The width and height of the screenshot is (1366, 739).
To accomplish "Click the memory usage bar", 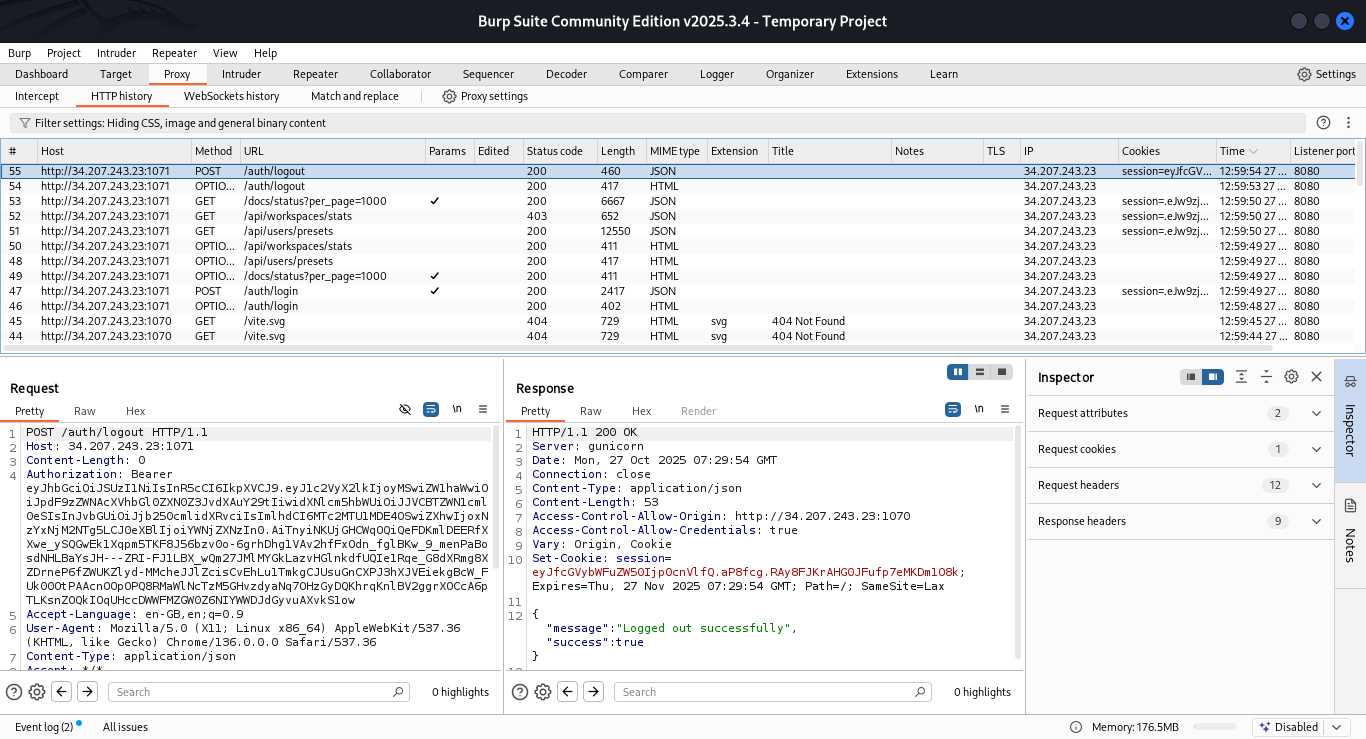I will [1215, 727].
